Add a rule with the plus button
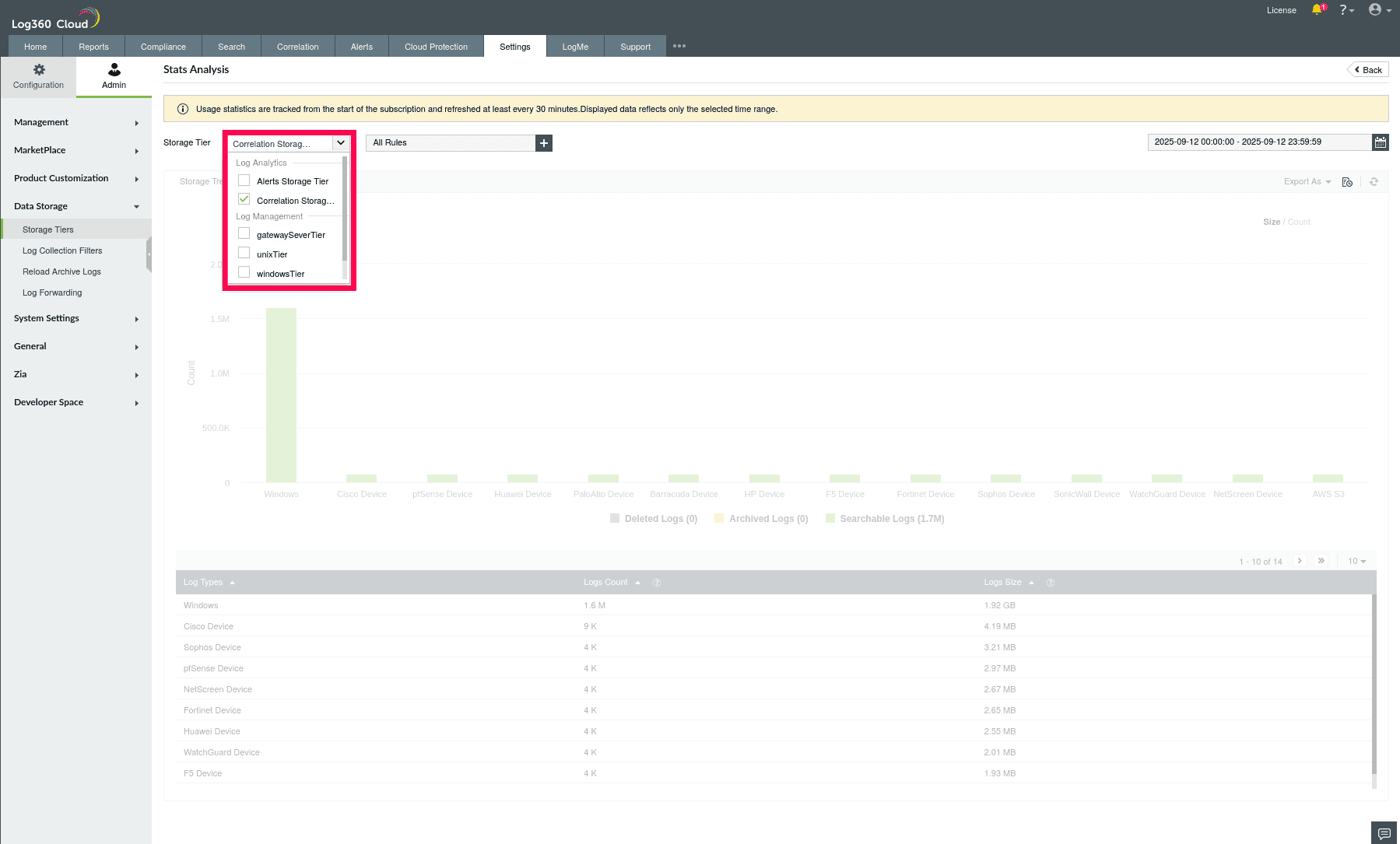Viewport: 1400px width, 844px height. 544,143
